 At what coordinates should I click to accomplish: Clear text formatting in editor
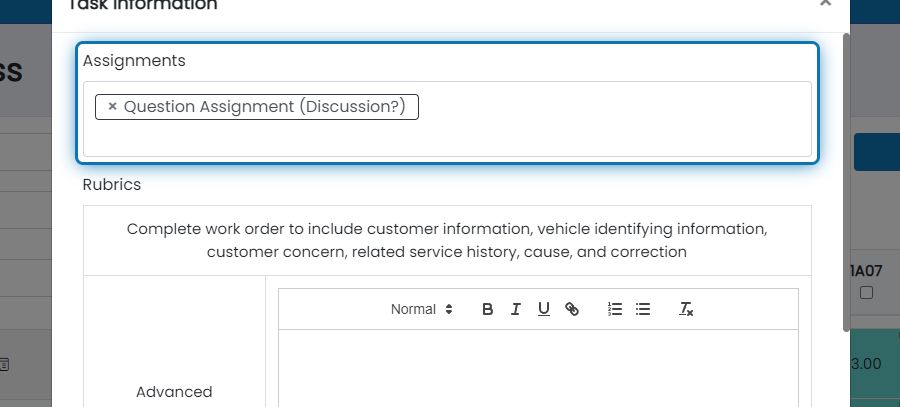point(686,309)
